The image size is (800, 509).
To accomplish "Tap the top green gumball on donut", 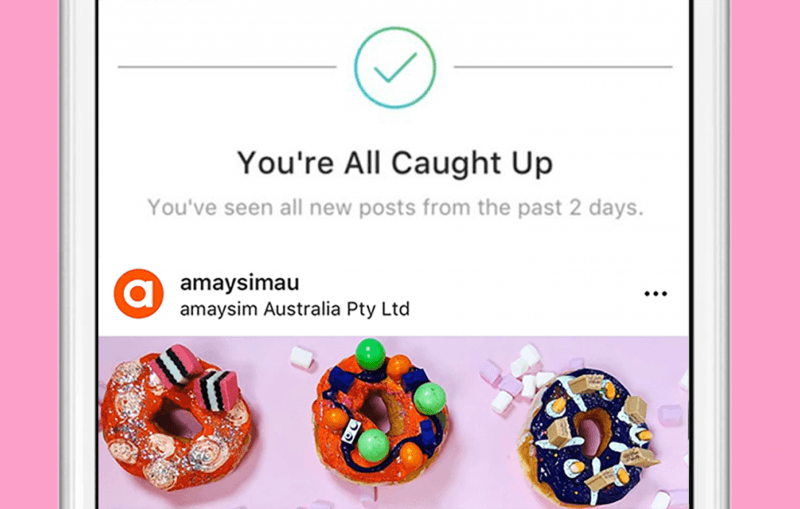I will click(x=370, y=354).
